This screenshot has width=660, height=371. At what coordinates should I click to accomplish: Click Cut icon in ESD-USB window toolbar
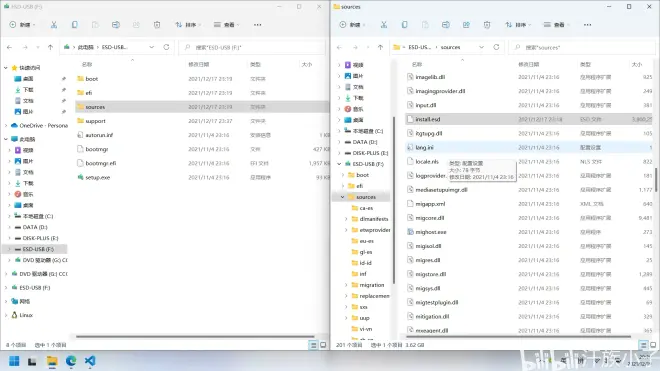coord(54,25)
